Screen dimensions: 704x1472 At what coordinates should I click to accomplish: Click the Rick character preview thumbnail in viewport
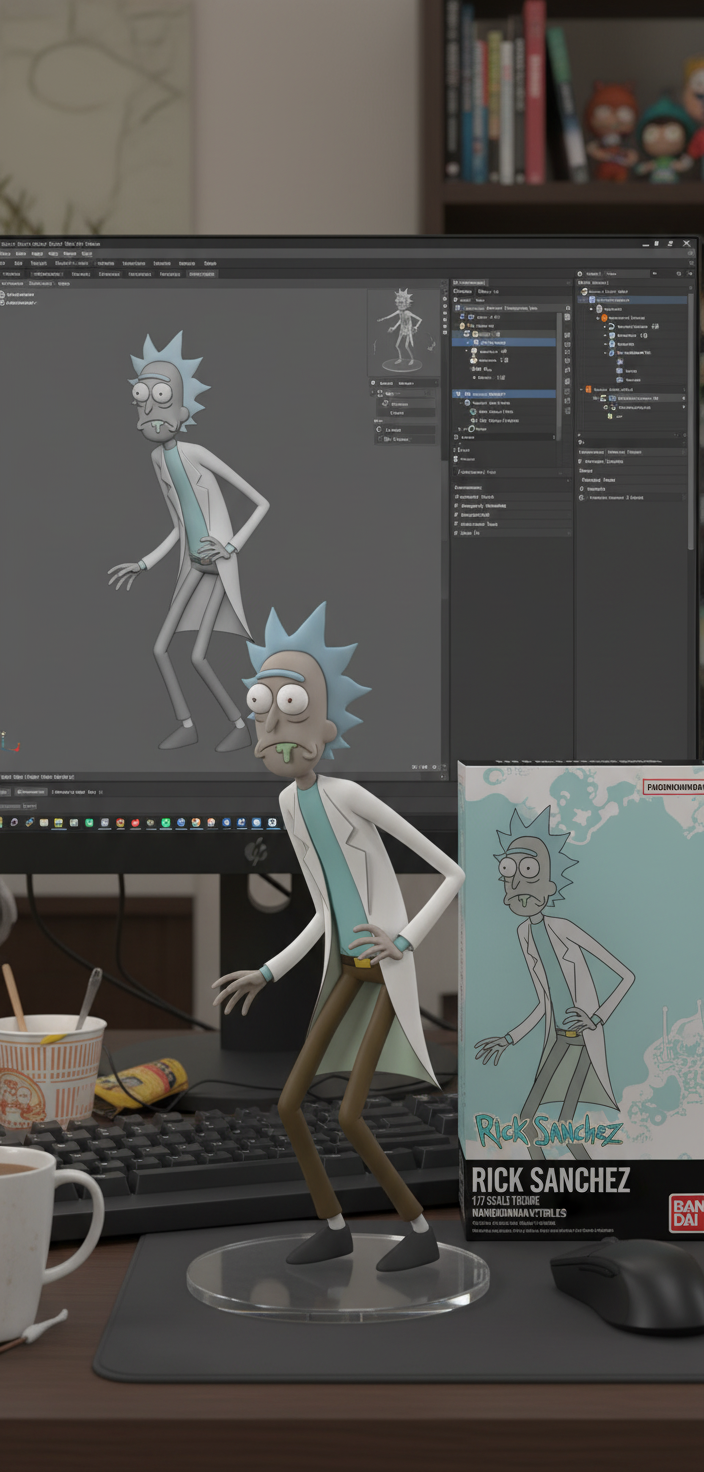click(x=402, y=328)
